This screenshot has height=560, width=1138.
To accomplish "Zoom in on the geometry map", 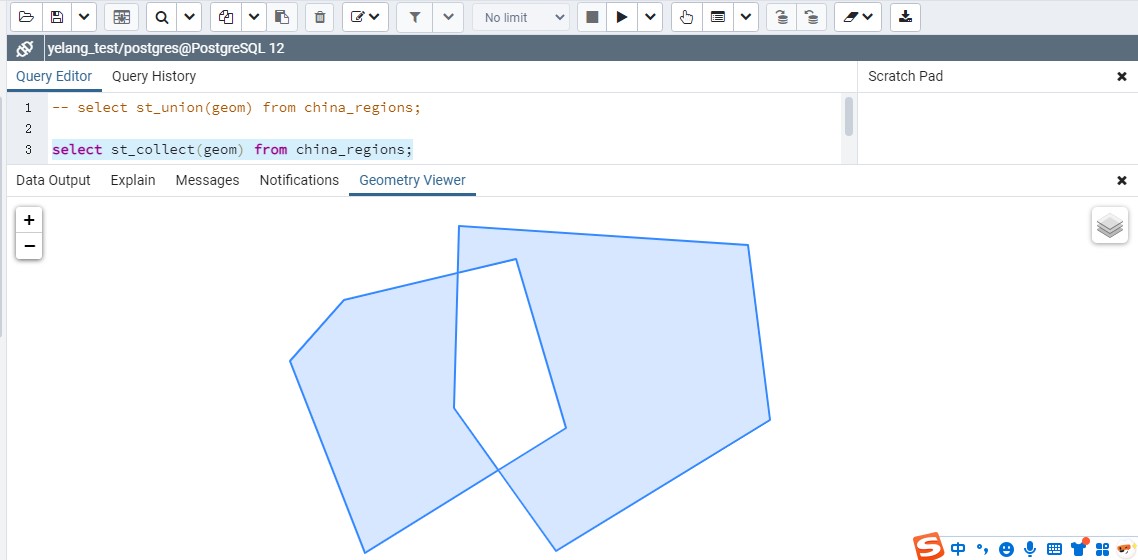I will click(29, 220).
